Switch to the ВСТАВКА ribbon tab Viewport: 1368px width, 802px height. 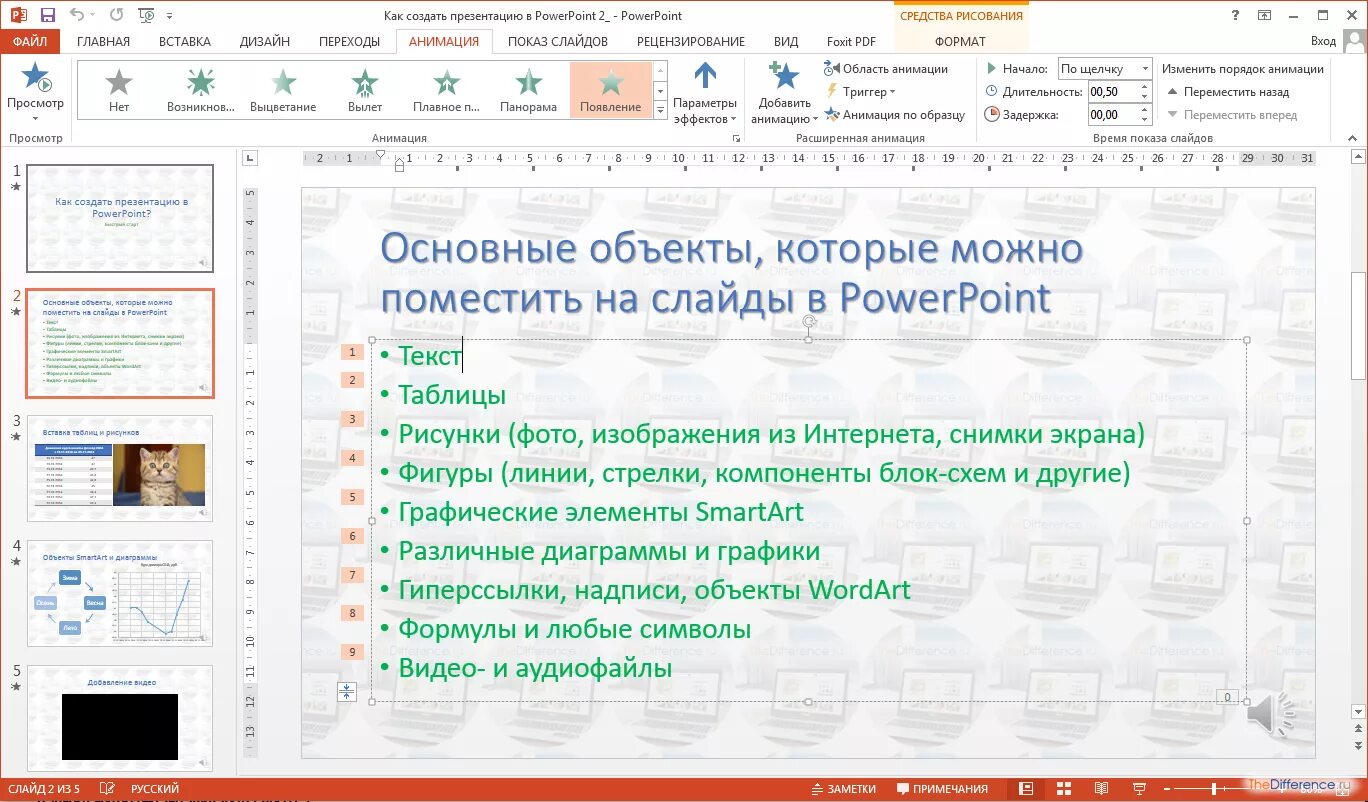pos(185,41)
